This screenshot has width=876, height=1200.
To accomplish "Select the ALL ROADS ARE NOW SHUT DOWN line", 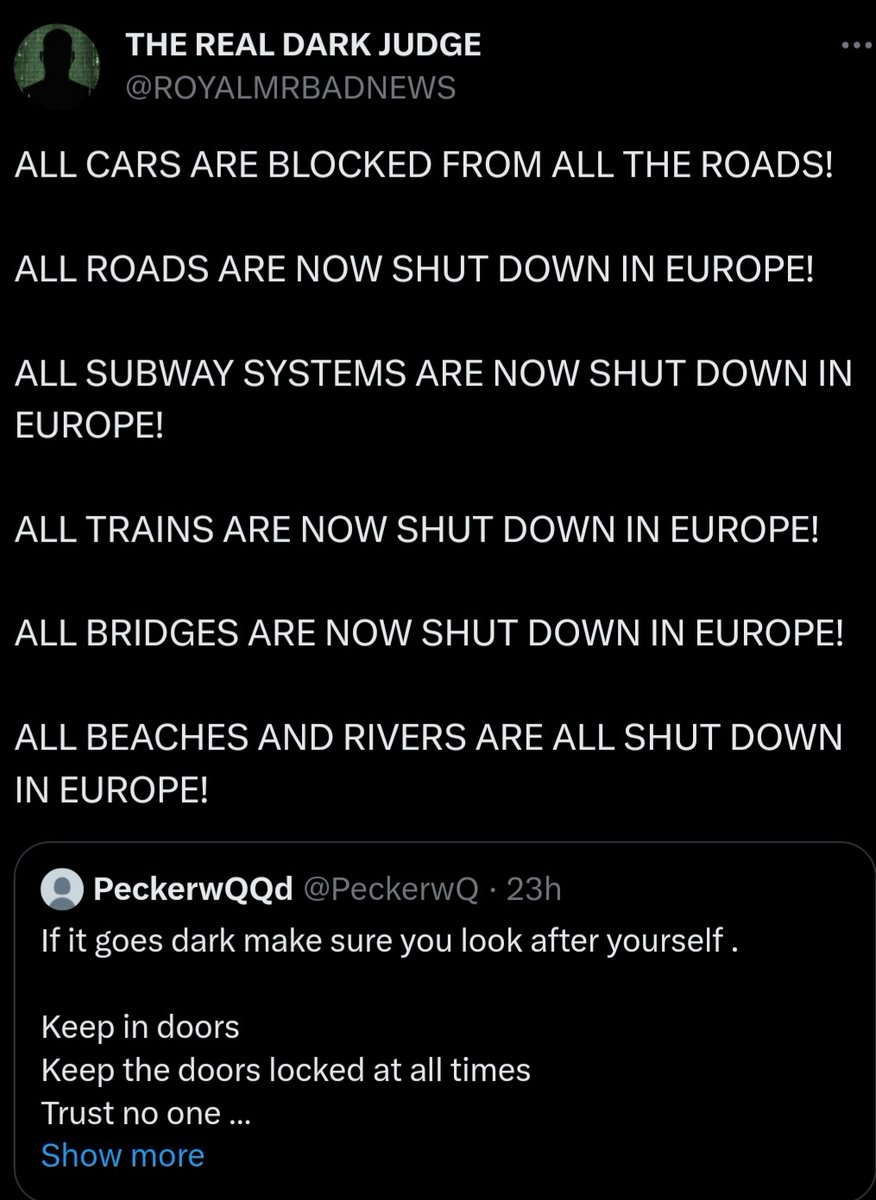I will pyautogui.click(x=416, y=274).
